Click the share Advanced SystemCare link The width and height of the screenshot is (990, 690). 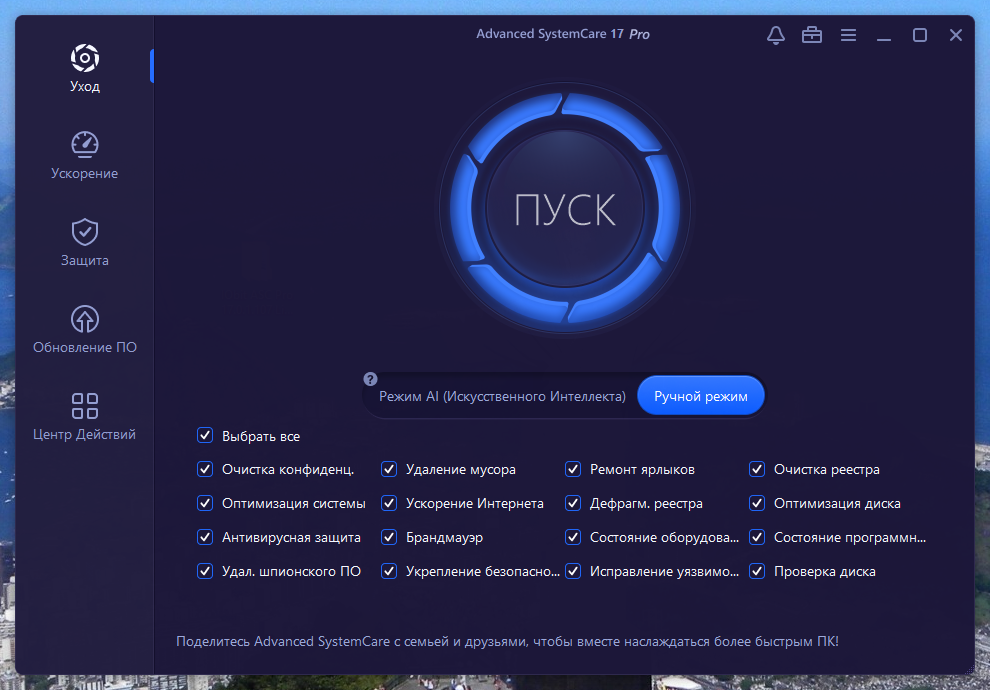tap(507, 641)
